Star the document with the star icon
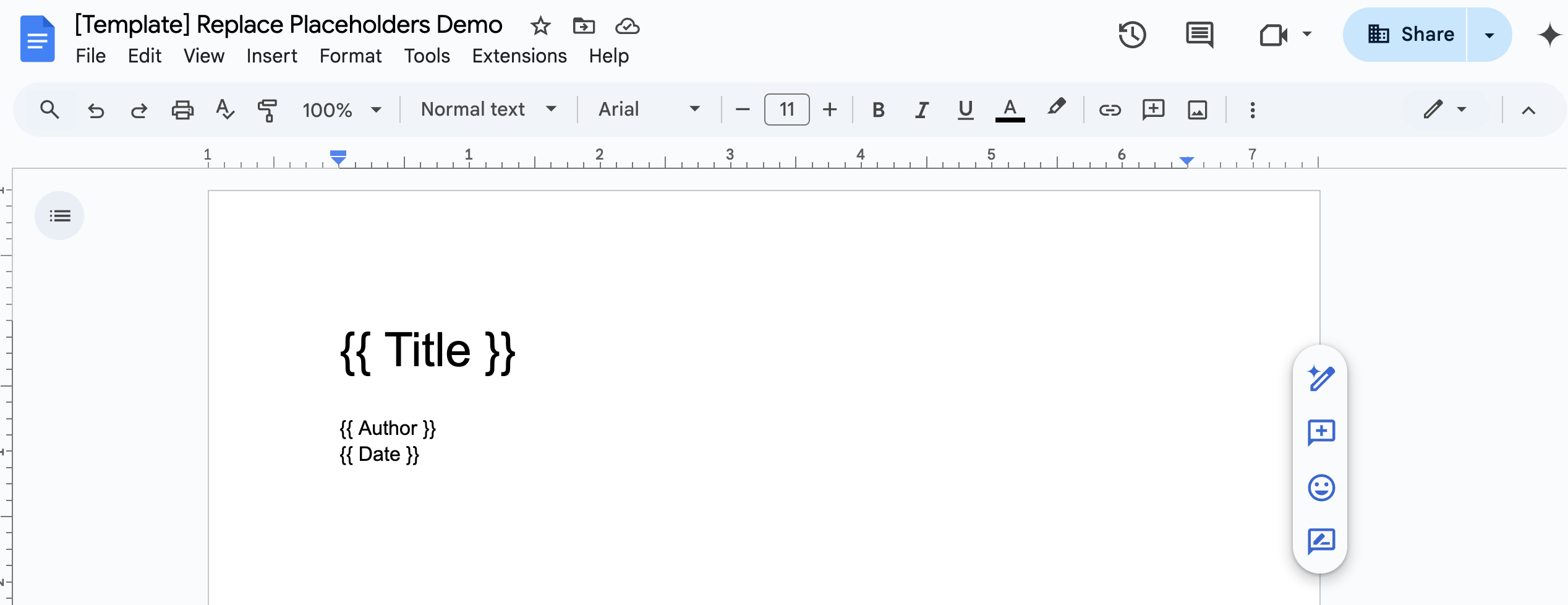1568x605 pixels. [x=540, y=26]
